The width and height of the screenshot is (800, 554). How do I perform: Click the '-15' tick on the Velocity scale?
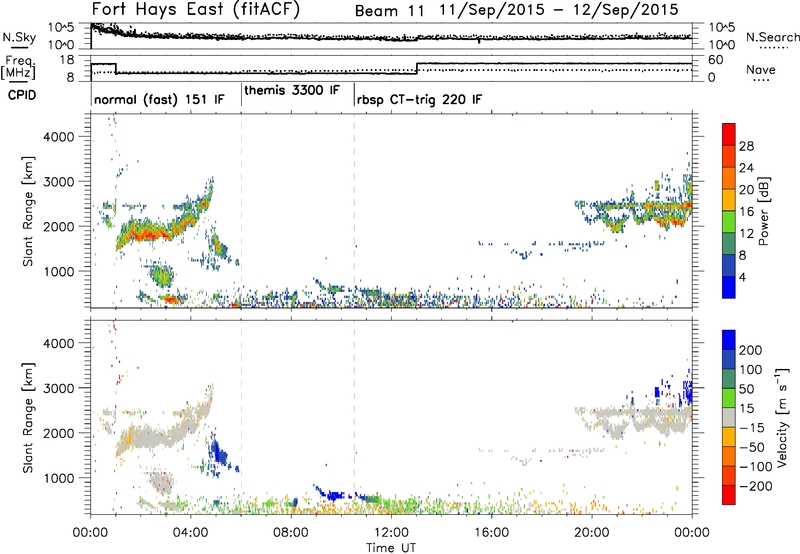coord(752,427)
